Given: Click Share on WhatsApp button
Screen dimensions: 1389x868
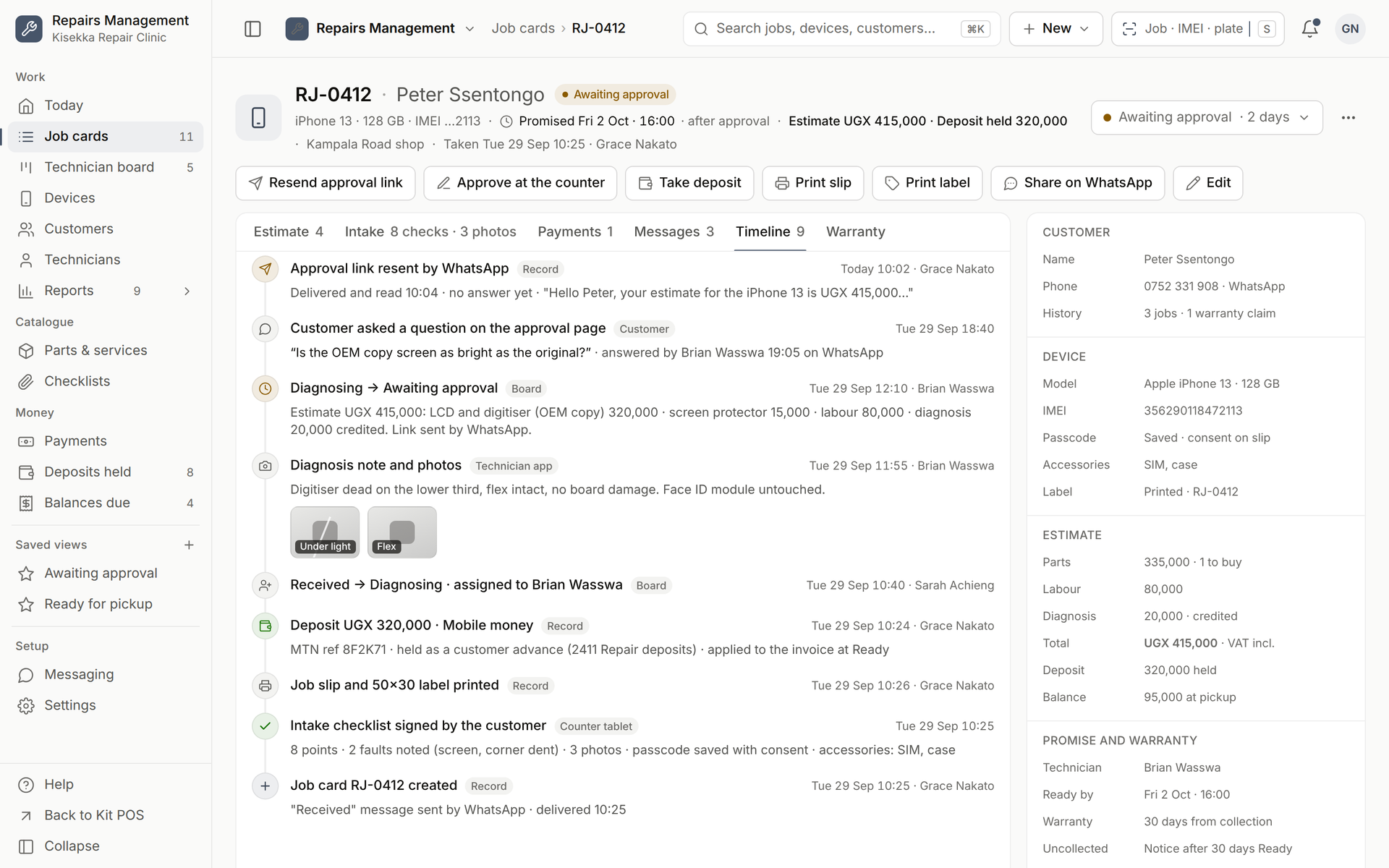Looking at the screenshot, I should tap(1077, 183).
